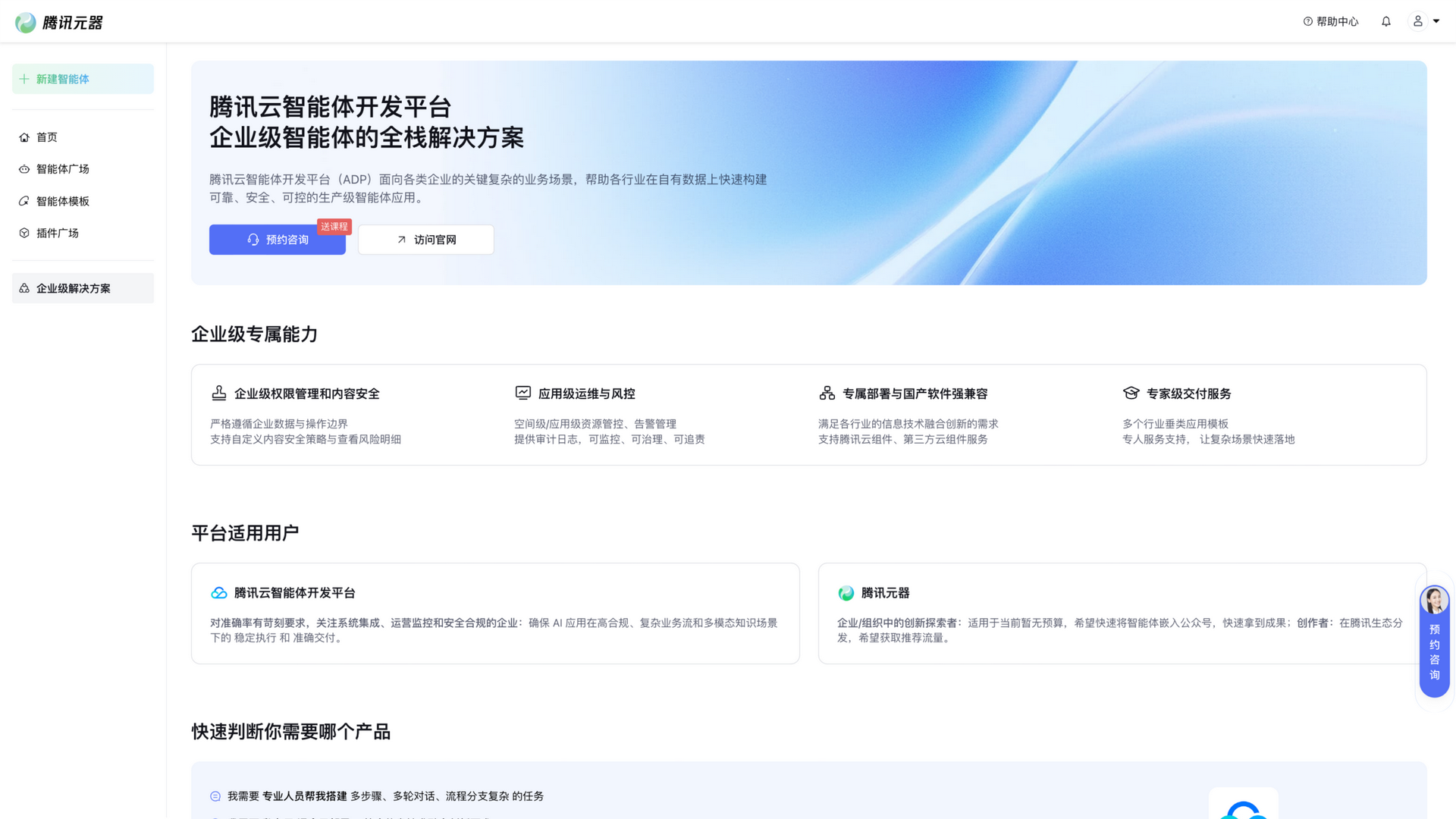The image size is (1456, 819).
Task: Click the 专家级交付服务 heading
Action: point(1189,394)
